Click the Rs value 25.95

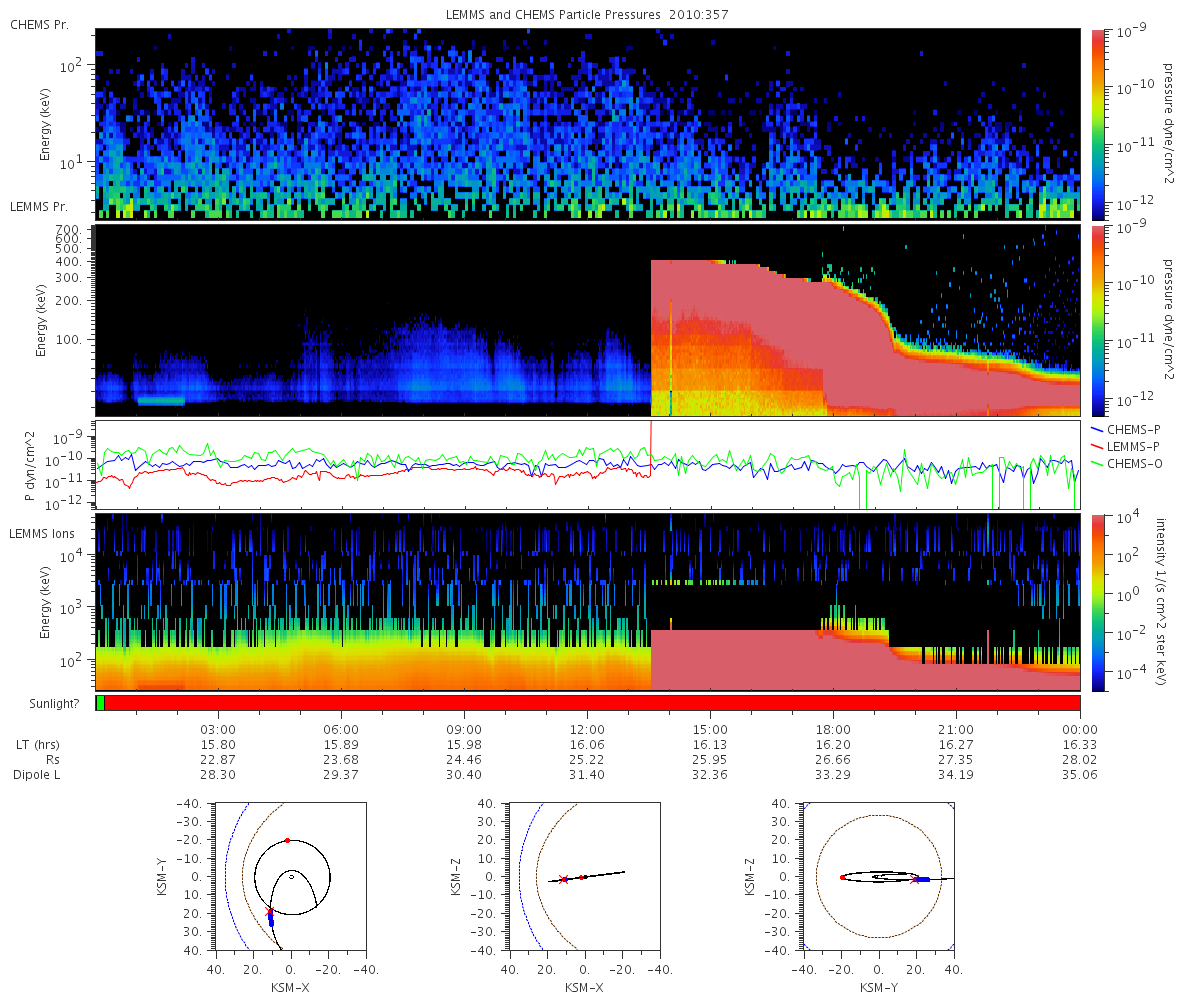710,759
